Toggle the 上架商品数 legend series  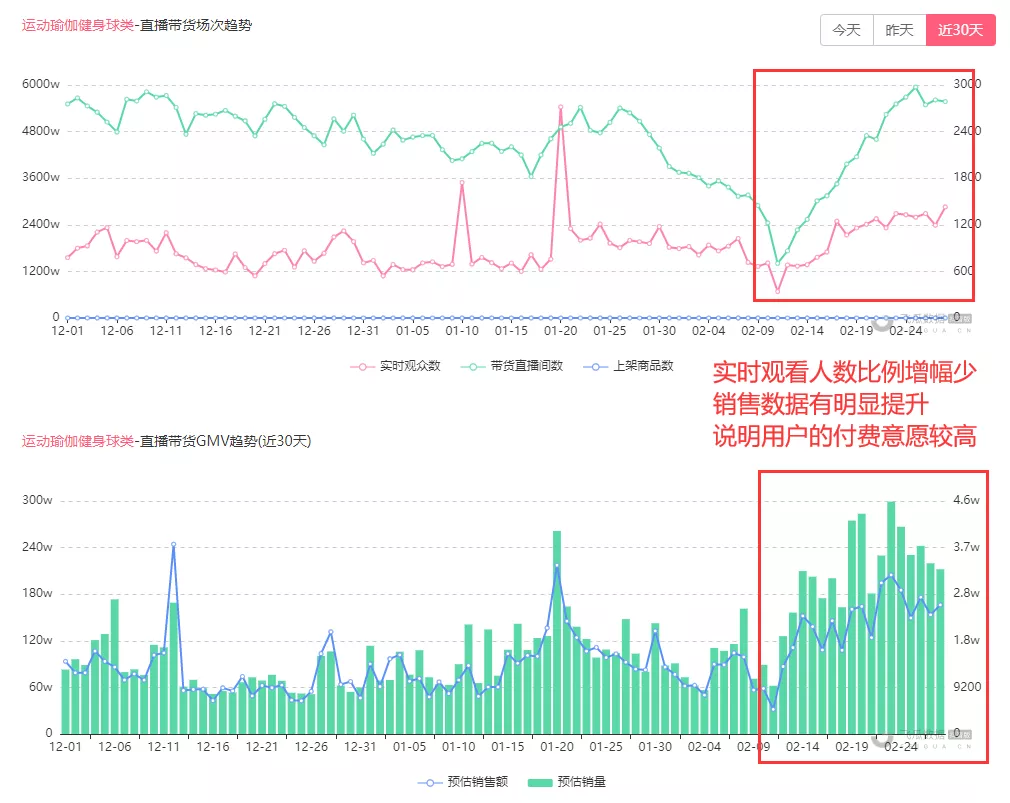click(628, 366)
